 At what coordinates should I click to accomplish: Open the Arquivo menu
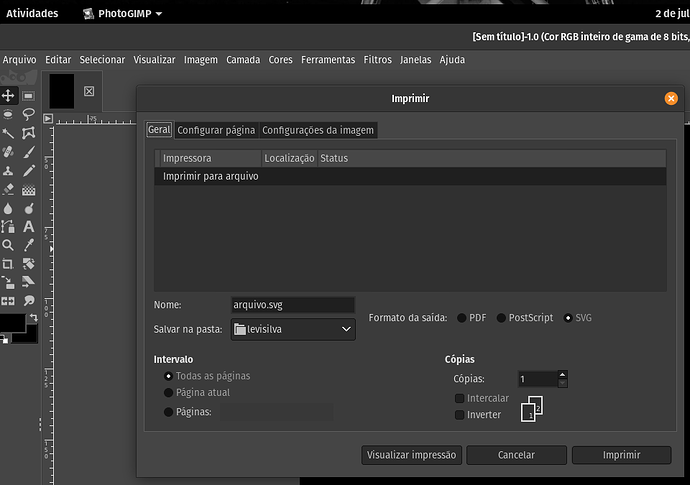click(19, 59)
